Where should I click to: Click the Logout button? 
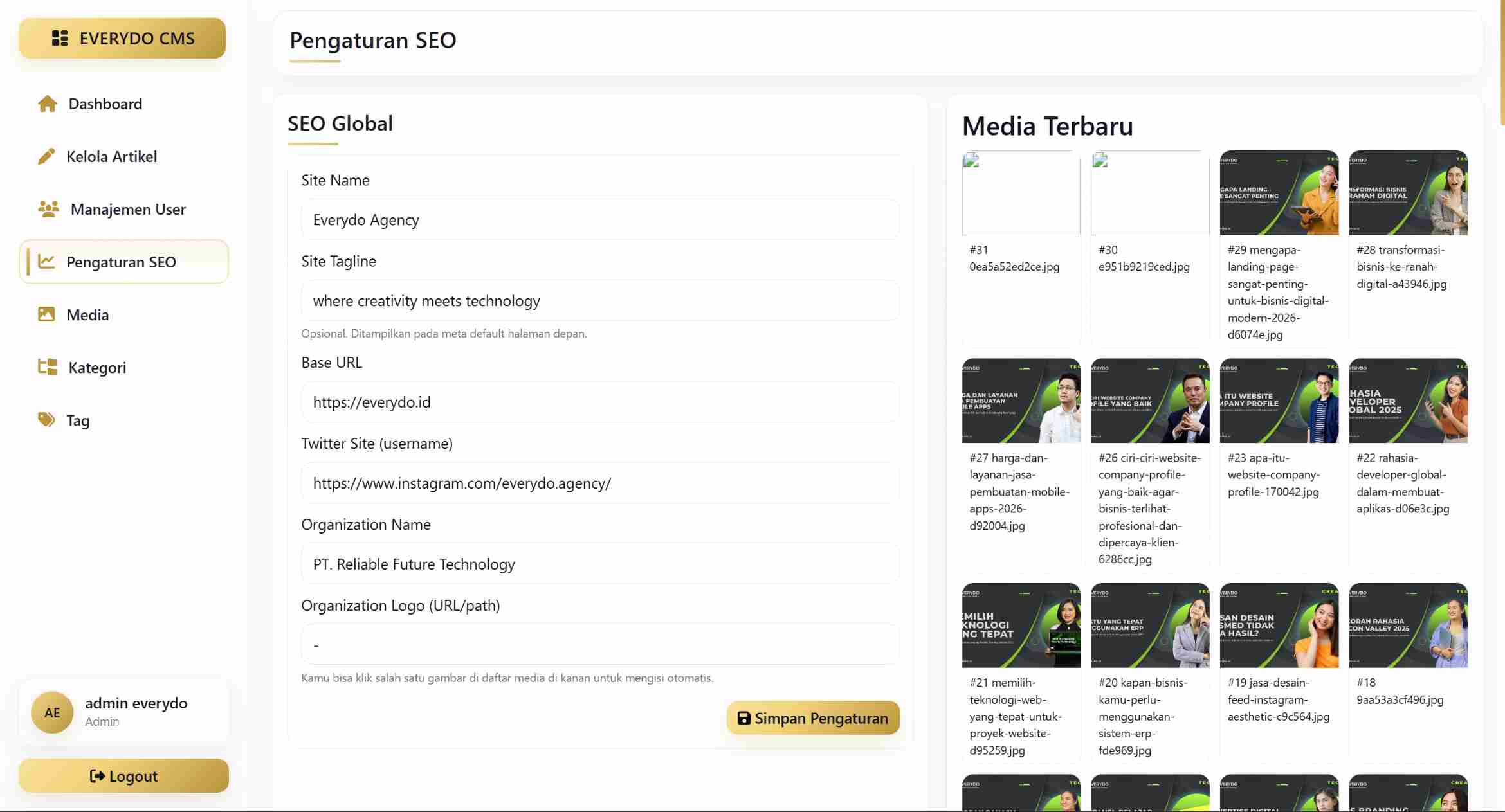point(123,776)
